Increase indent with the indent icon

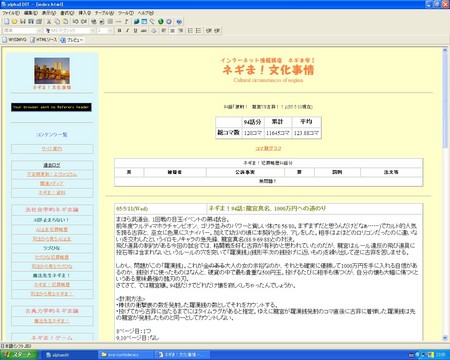[217, 31]
